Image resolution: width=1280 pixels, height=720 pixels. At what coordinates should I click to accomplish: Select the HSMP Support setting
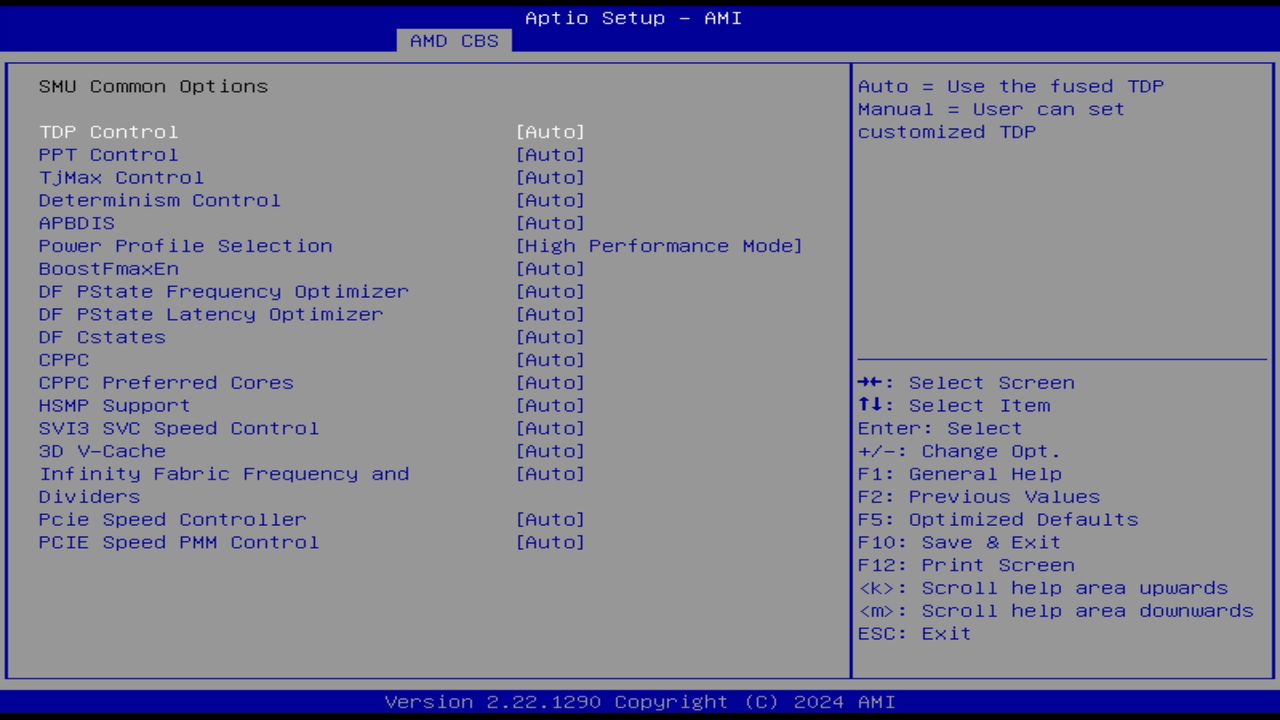[x=115, y=406]
